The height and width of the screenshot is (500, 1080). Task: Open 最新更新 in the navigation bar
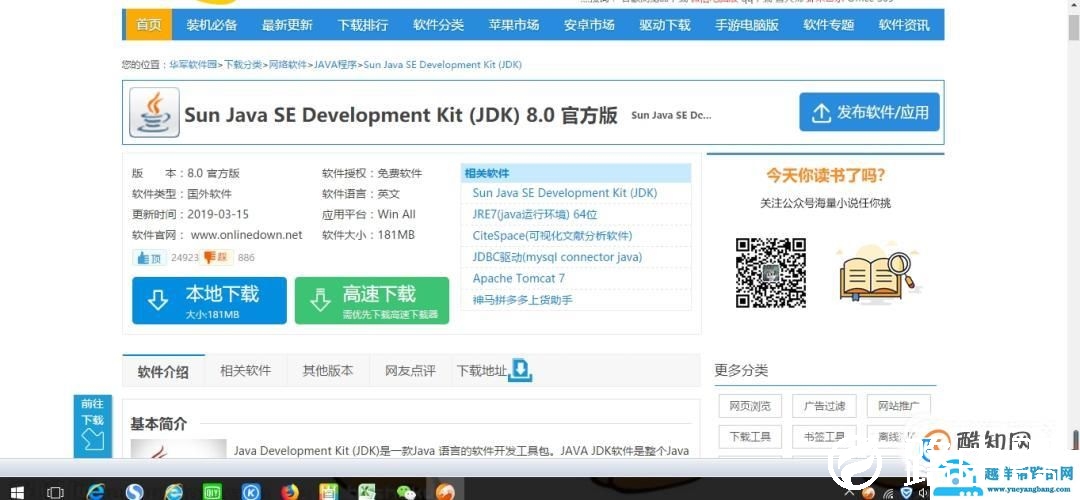(x=287, y=25)
